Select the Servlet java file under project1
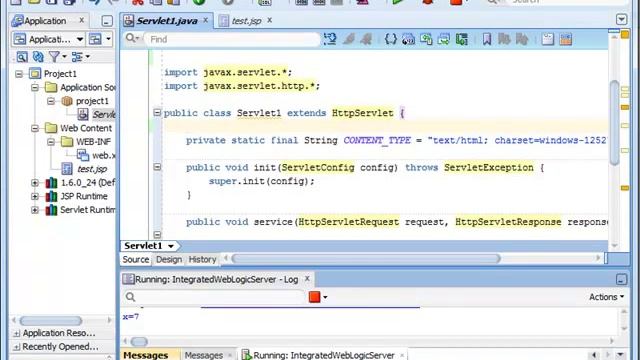The width and height of the screenshot is (640, 360). (x=104, y=114)
